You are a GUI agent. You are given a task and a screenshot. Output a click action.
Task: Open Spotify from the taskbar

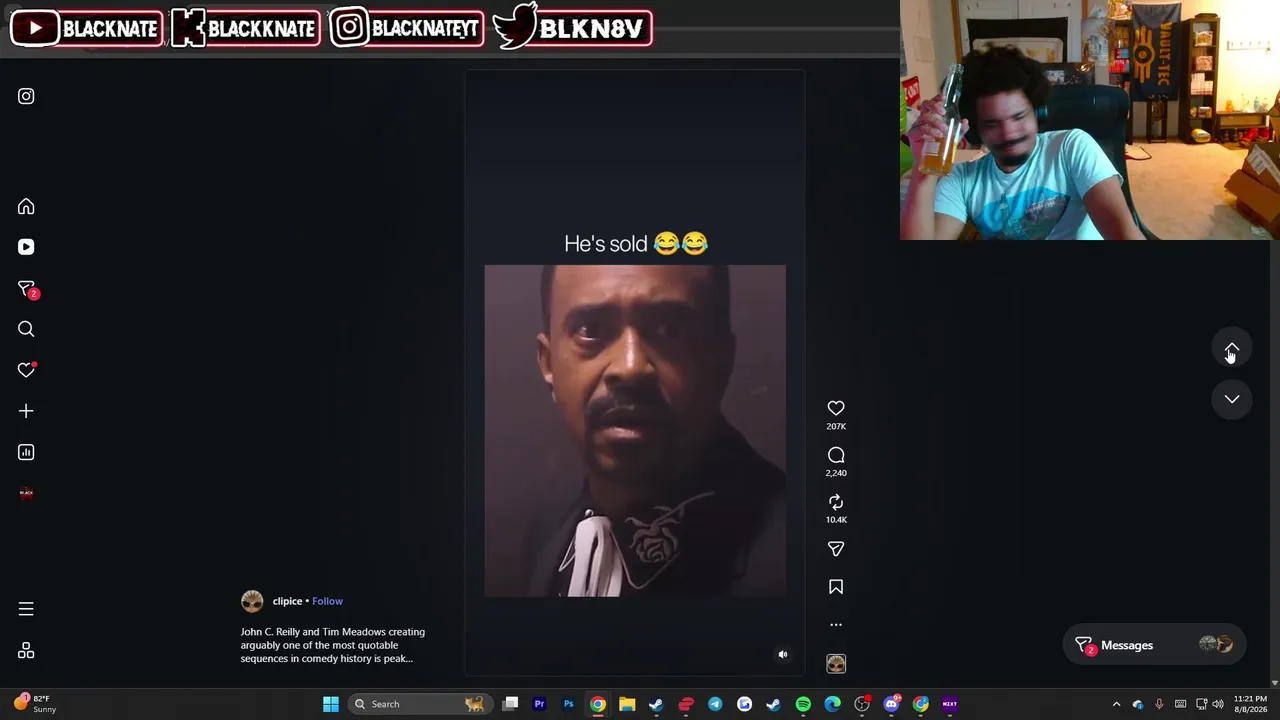(803, 704)
